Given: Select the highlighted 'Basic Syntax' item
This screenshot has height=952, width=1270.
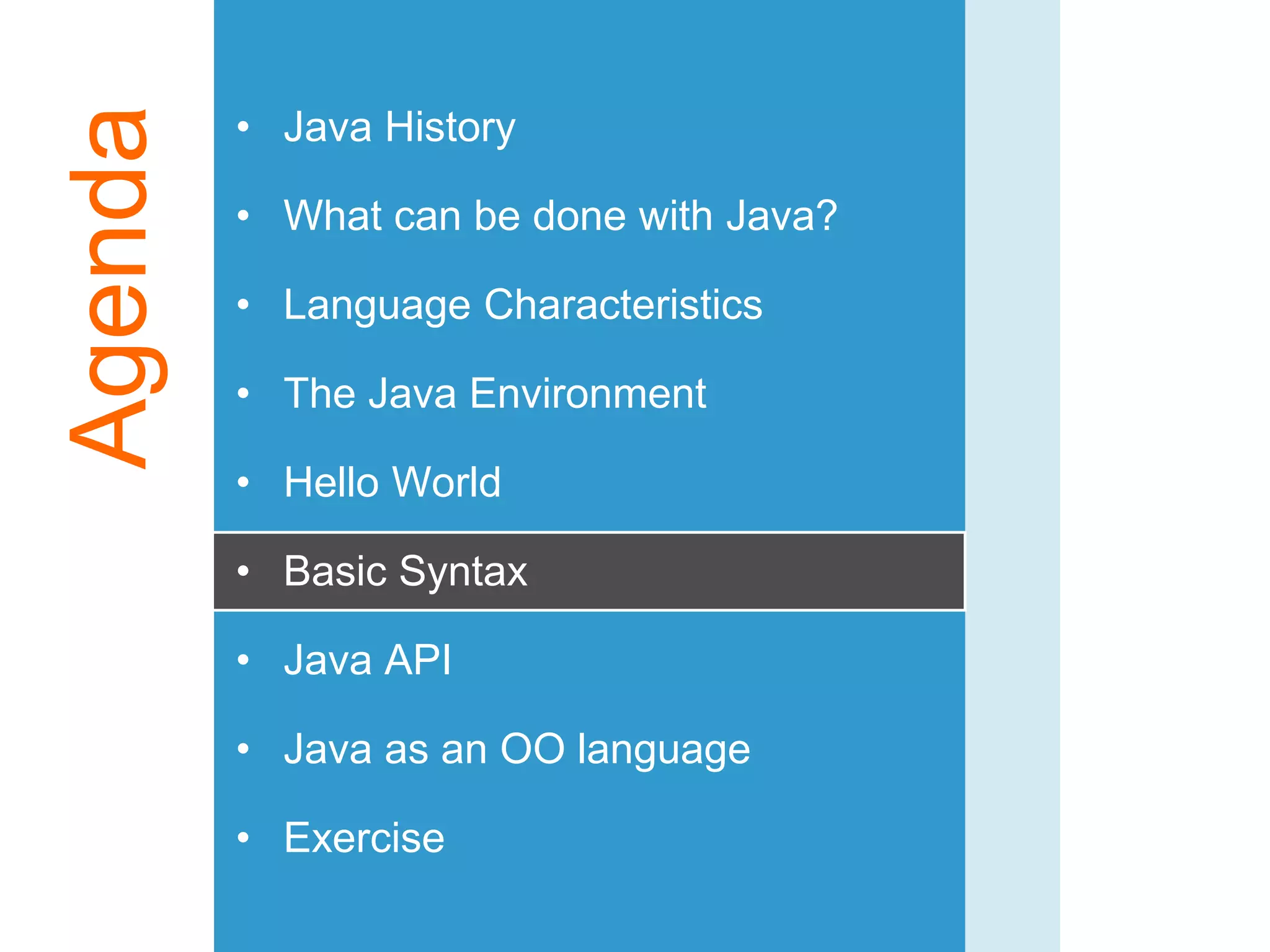Looking at the screenshot, I should click(589, 571).
